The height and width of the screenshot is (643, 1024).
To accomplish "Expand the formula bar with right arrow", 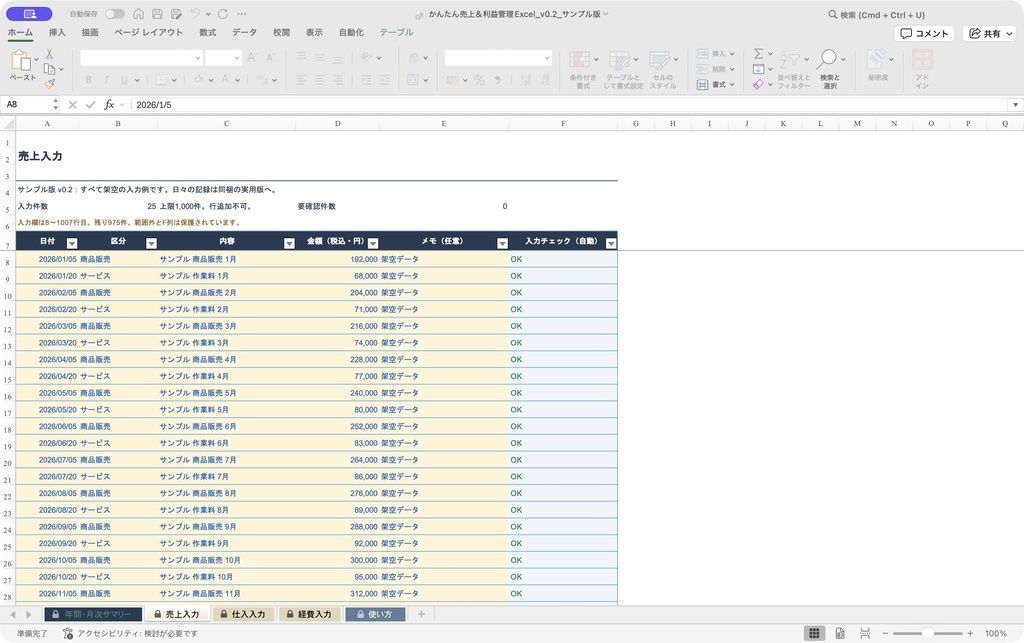I will (x=1015, y=104).
